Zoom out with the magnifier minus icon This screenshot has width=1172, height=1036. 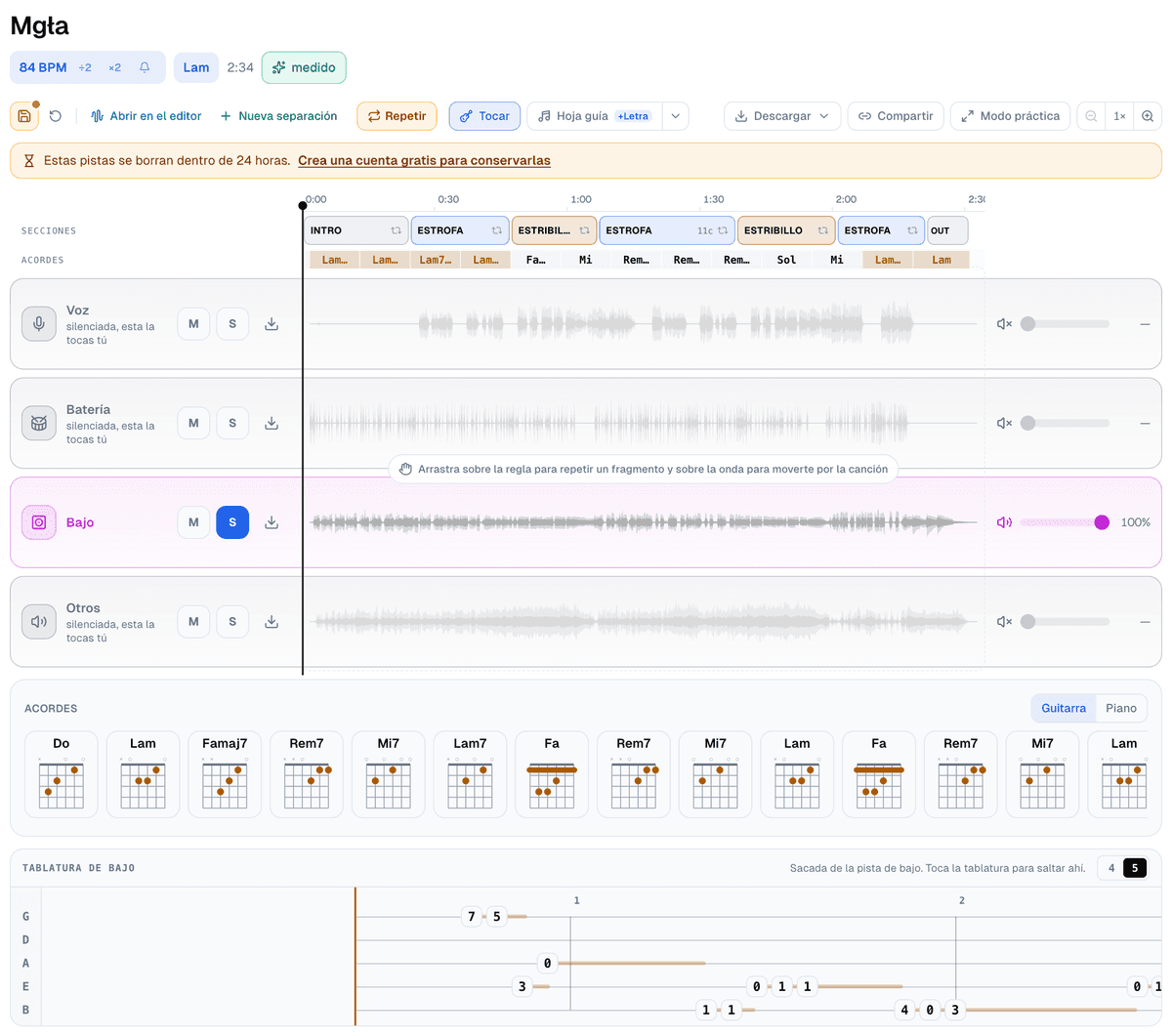click(1091, 116)
